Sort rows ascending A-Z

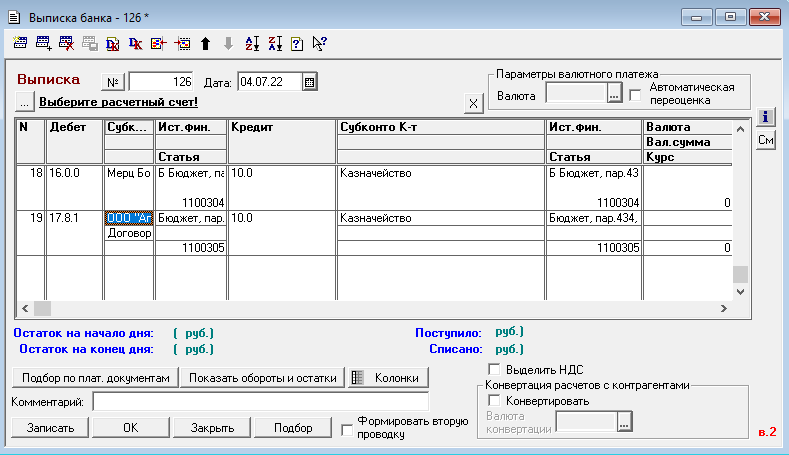[x=252, y=43]
